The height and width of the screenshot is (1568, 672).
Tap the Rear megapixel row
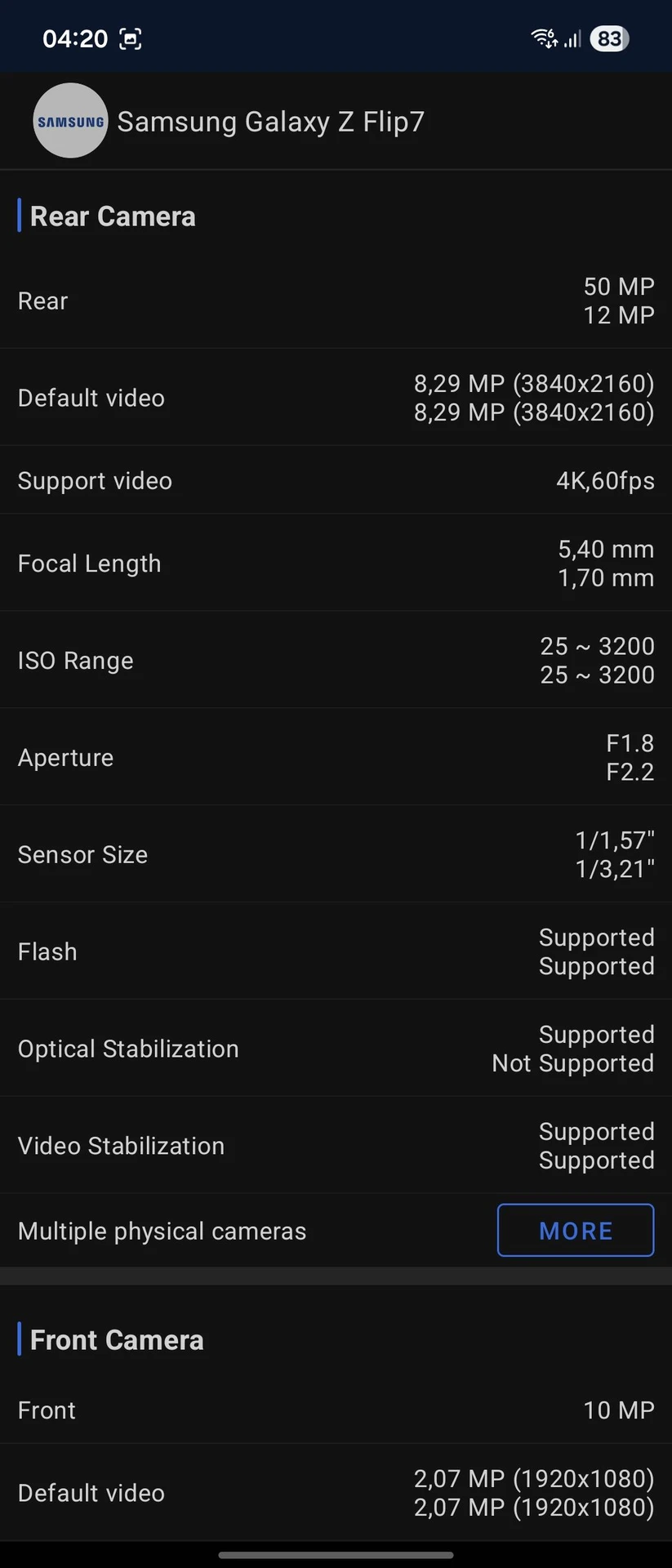tap(336, 301)
